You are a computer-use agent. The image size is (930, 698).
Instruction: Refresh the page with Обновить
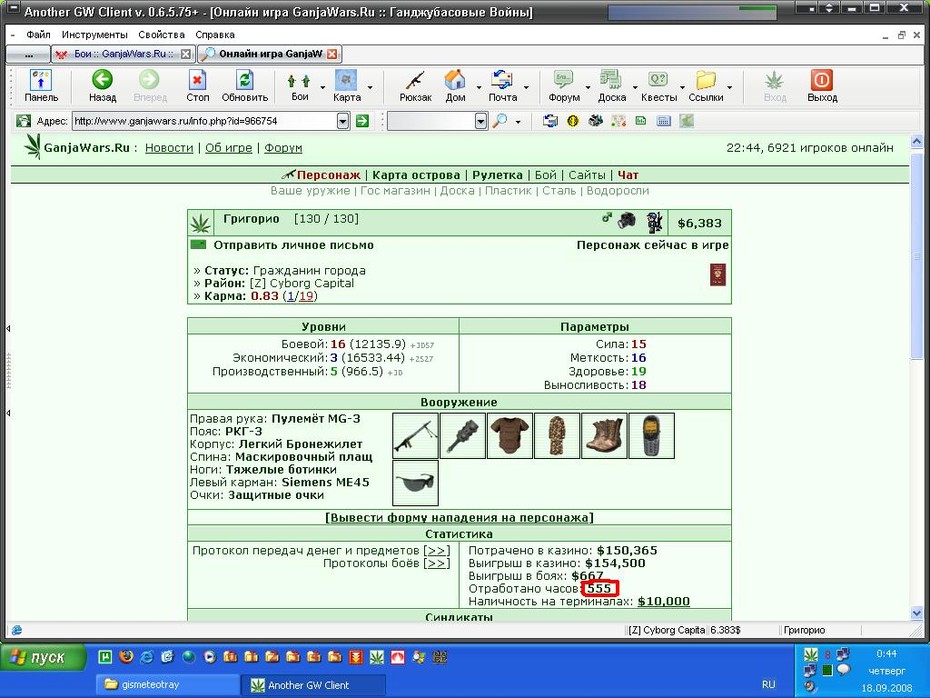coord(244,86)
